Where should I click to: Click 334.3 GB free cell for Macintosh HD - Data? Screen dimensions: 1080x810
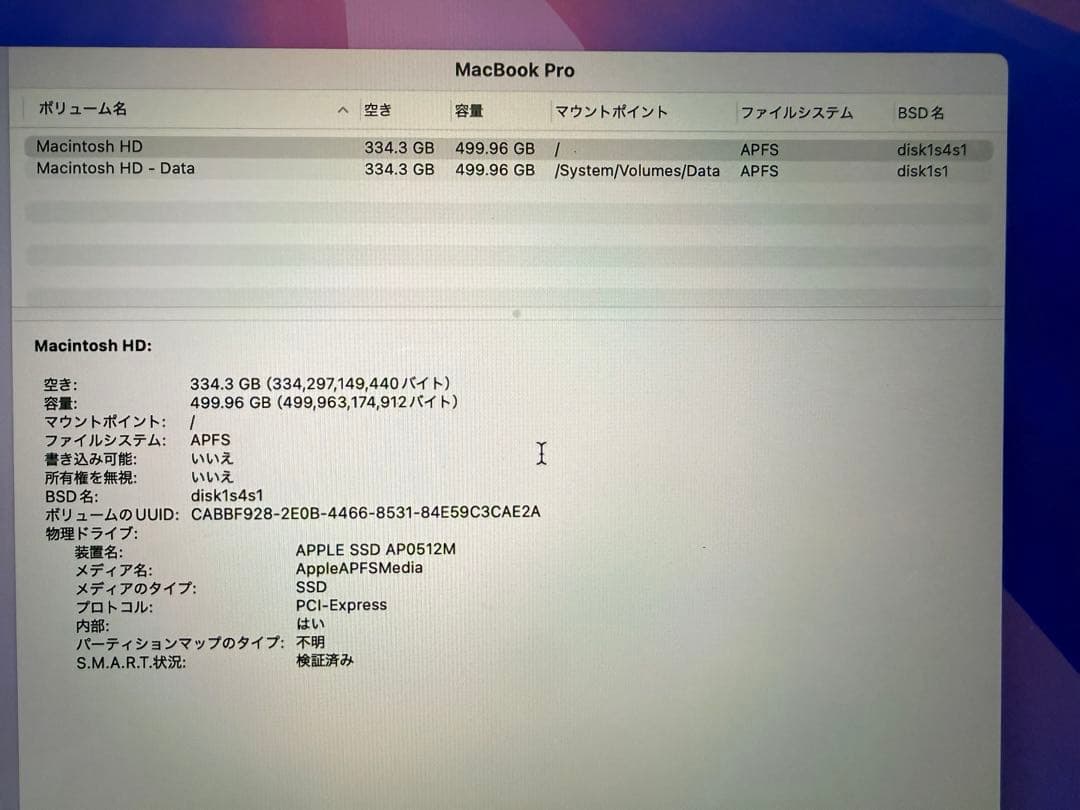point(399,169)
